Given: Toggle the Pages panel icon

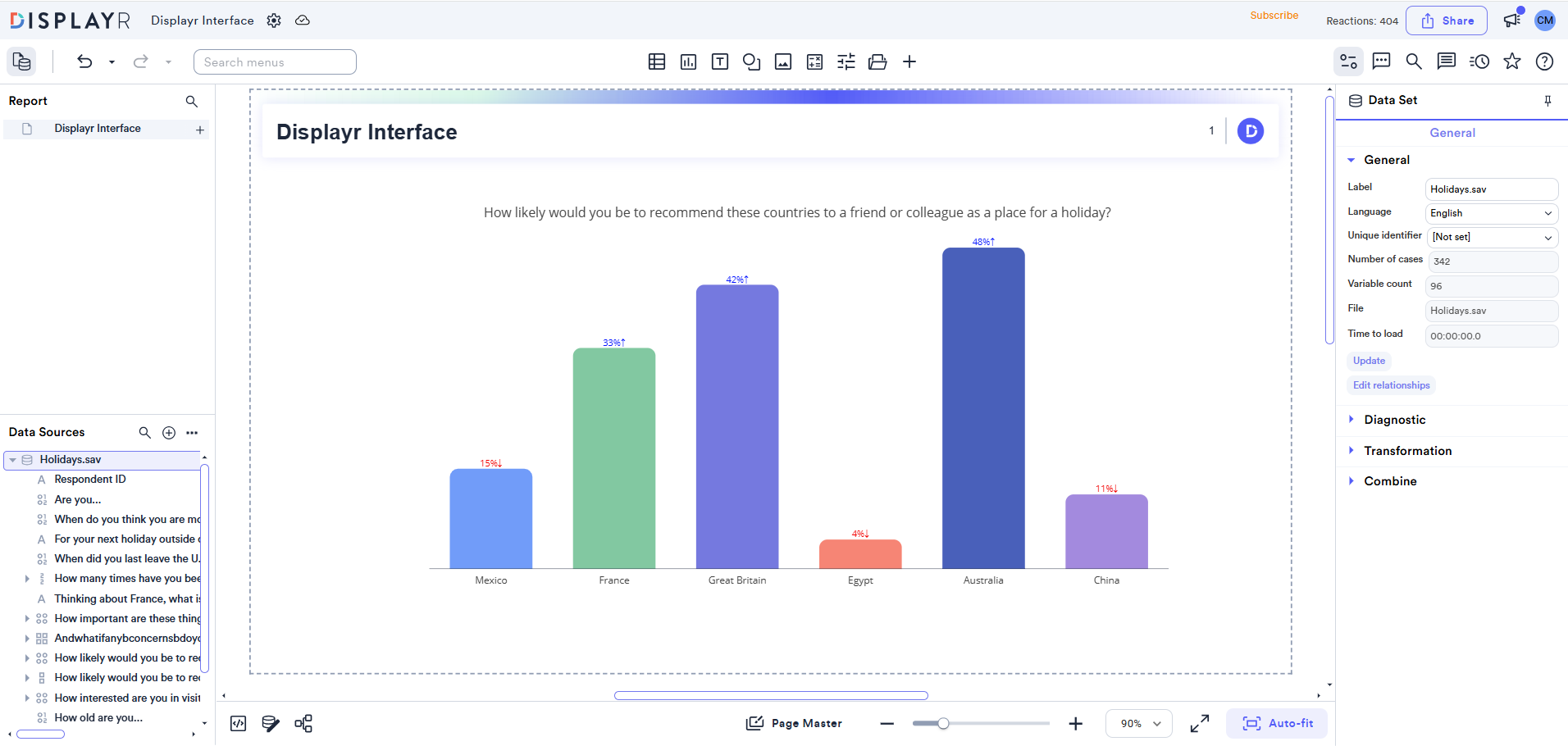Looking at the screenshot, I should coord(22,61).
